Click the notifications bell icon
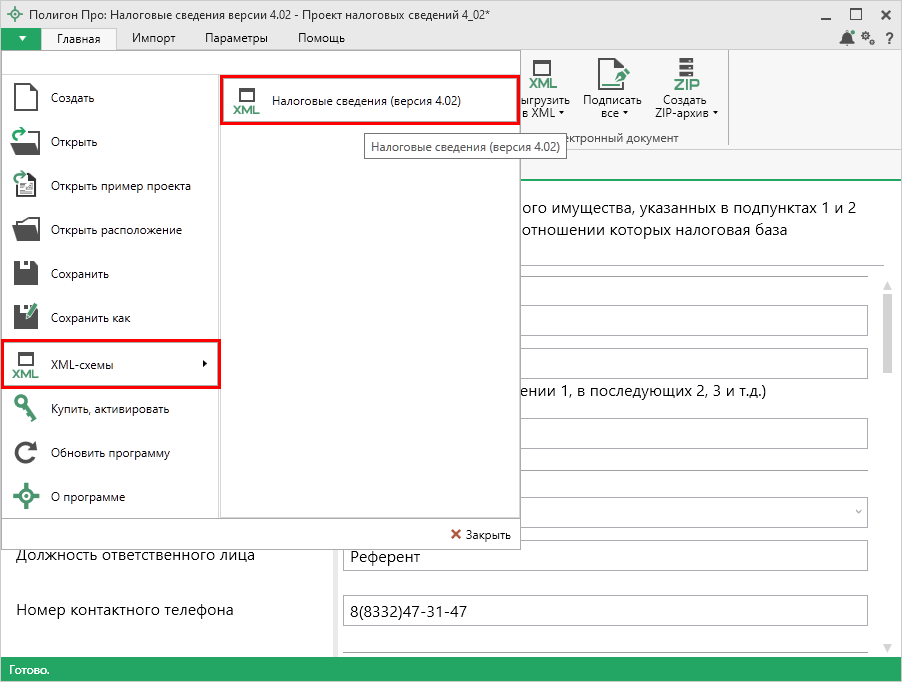 click(x=847, y=38)
